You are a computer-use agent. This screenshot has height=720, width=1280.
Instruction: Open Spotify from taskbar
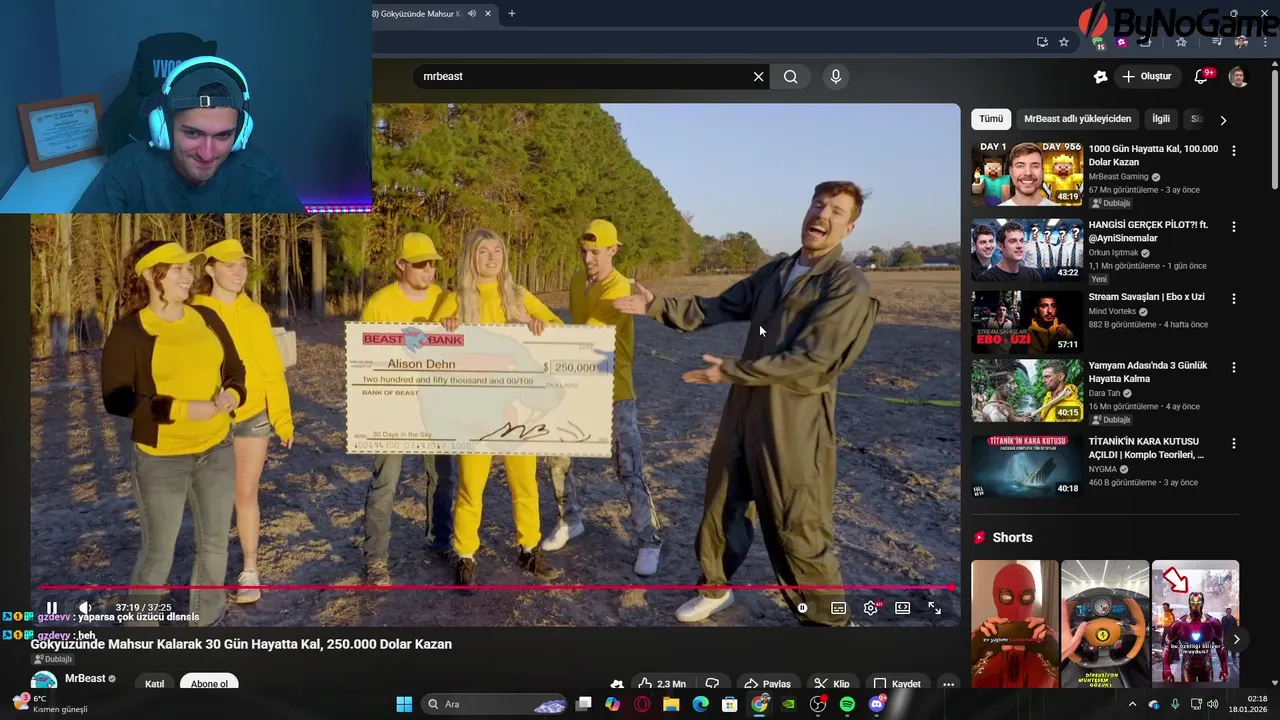[847, 704]
